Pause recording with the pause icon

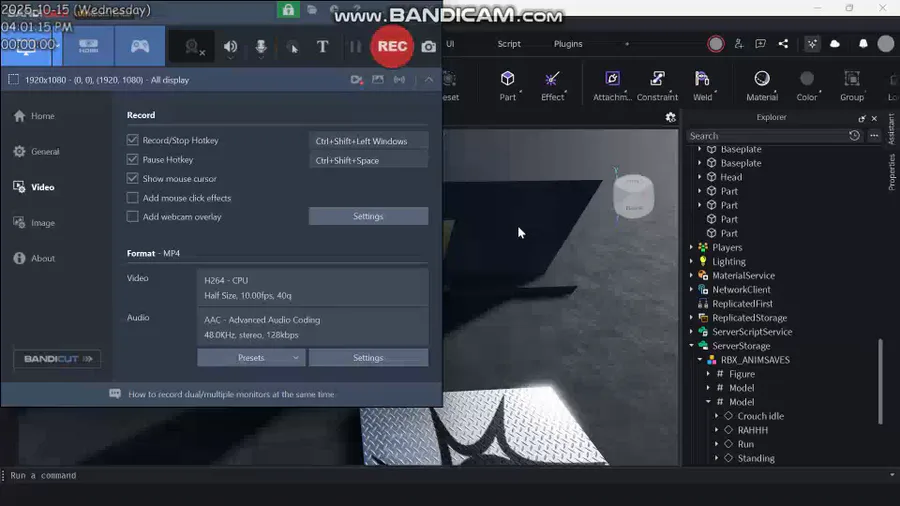coord(355,46)
